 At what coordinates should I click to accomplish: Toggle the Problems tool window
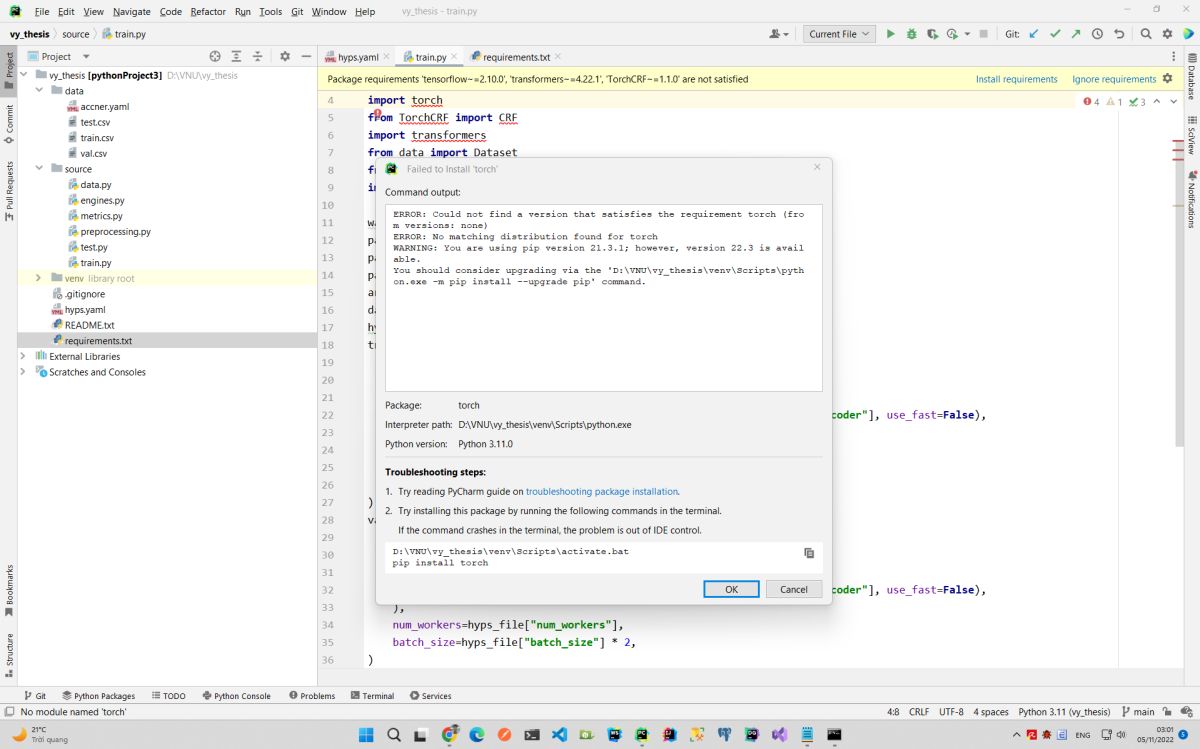click(x=312, y=696)
